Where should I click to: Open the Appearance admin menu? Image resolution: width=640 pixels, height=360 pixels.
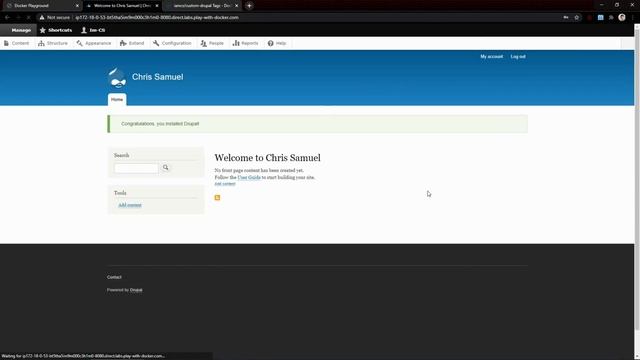94,43
